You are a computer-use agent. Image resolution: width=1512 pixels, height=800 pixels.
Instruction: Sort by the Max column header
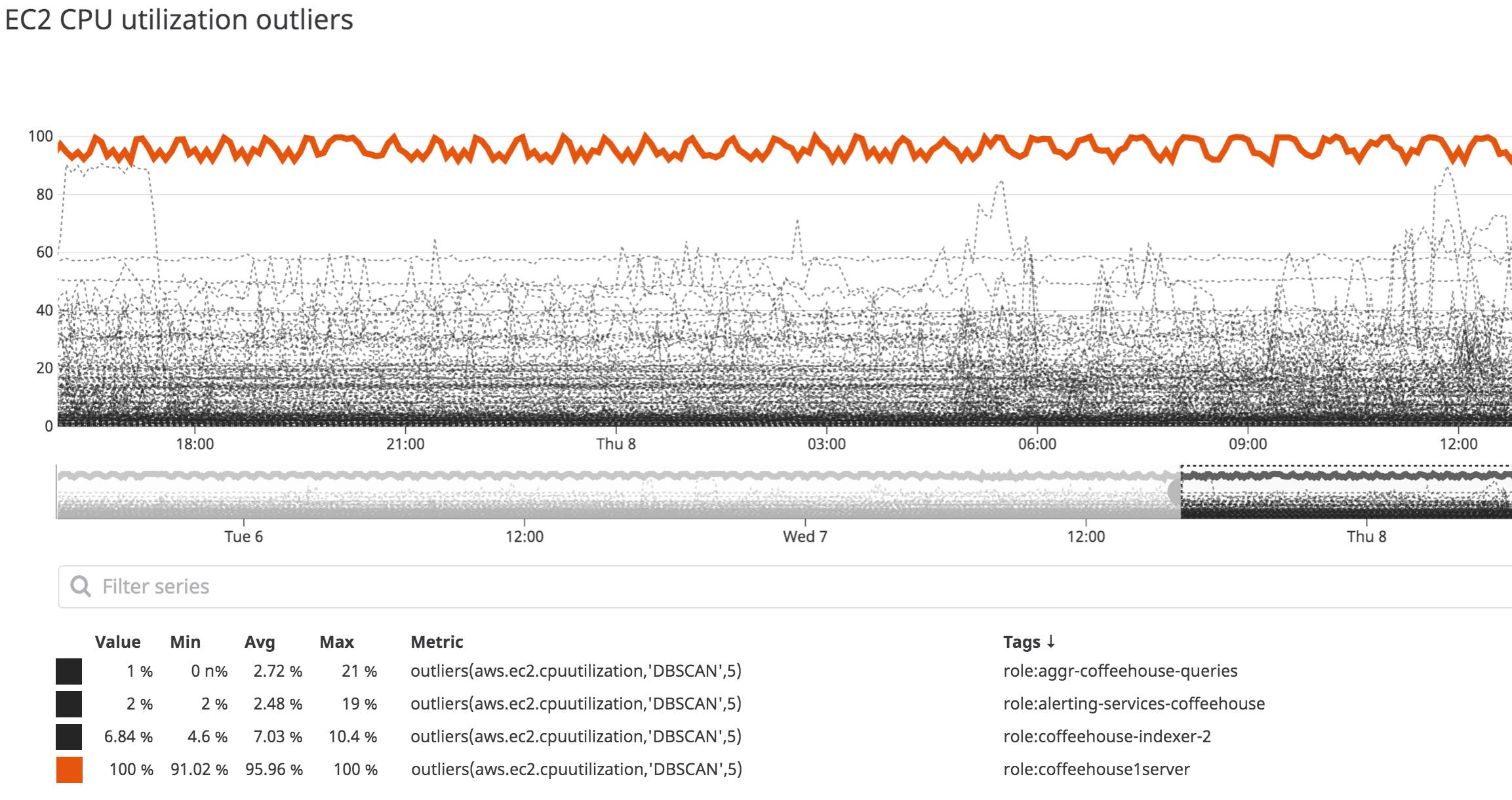point(336,642)
